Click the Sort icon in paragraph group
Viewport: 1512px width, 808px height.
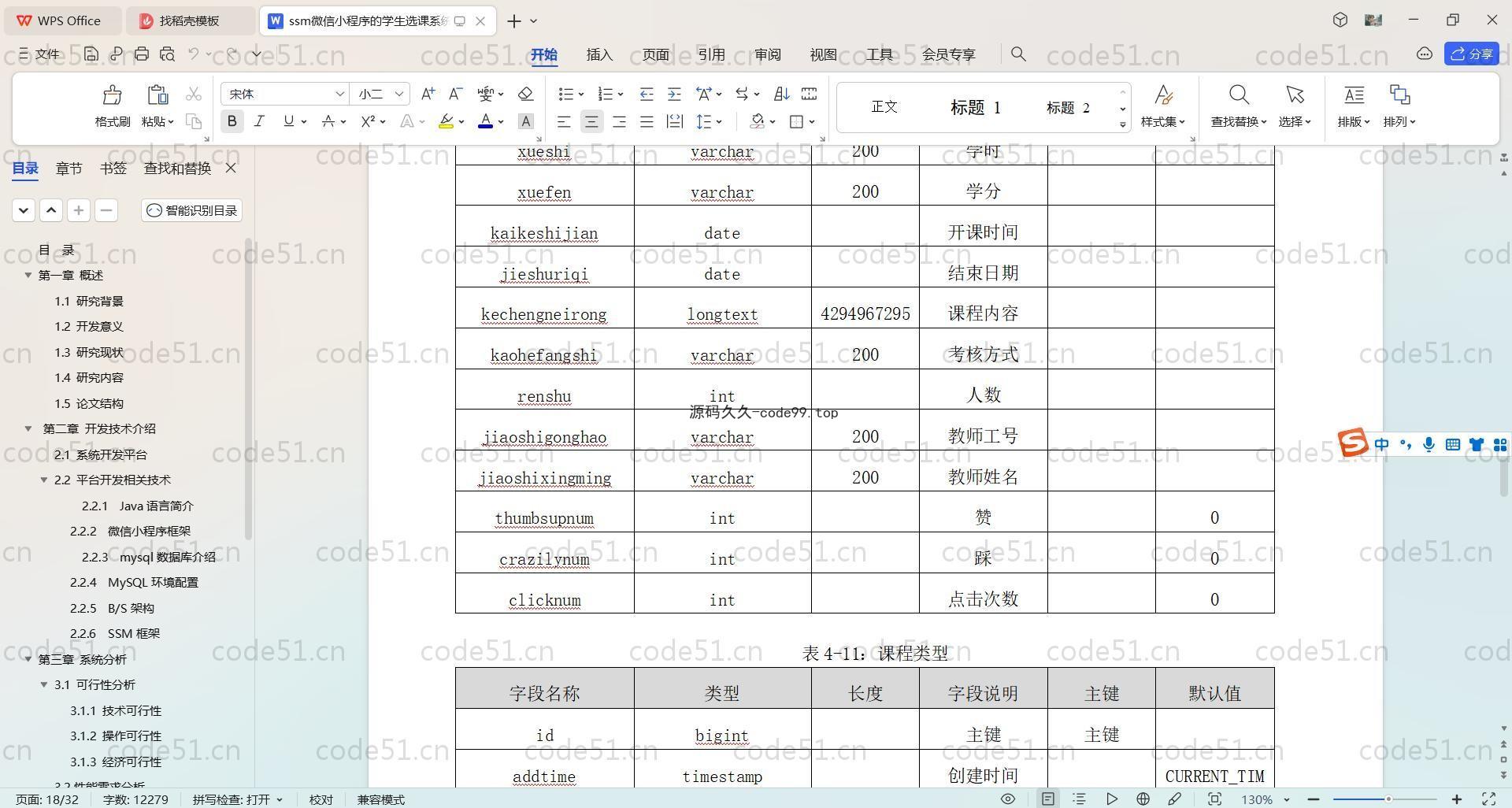point(781,94)
